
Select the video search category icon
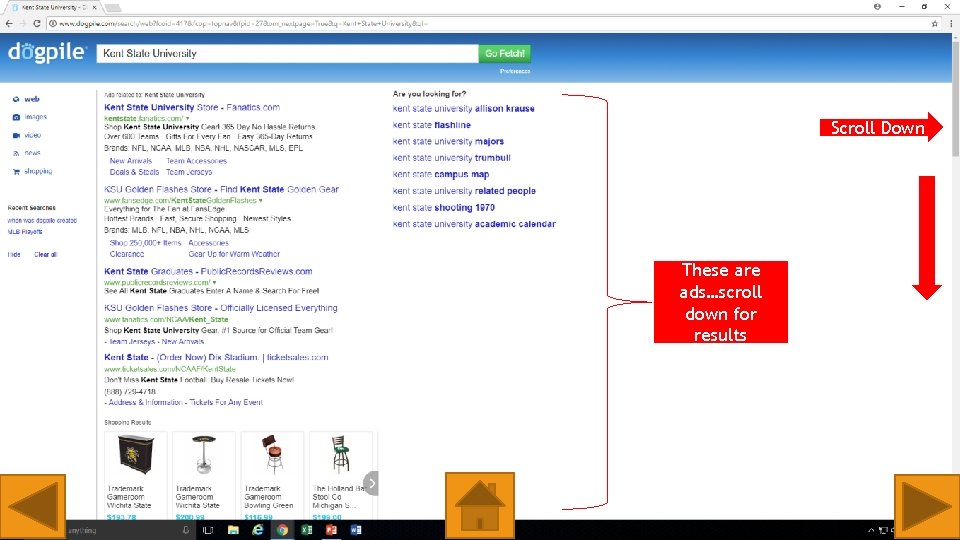[x=16, y=135]
